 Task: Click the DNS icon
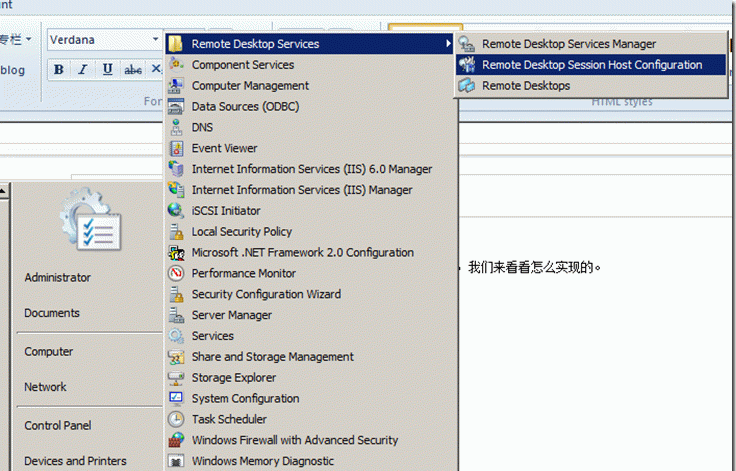176,127
